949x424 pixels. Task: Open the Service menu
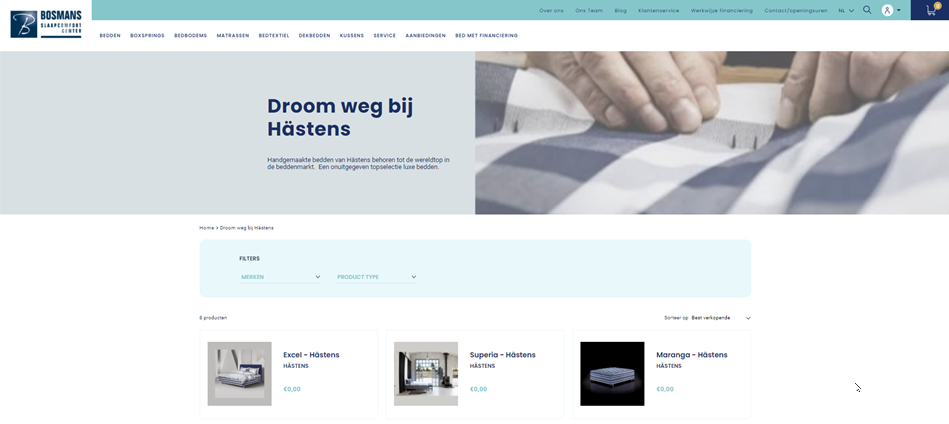(384, 36)
